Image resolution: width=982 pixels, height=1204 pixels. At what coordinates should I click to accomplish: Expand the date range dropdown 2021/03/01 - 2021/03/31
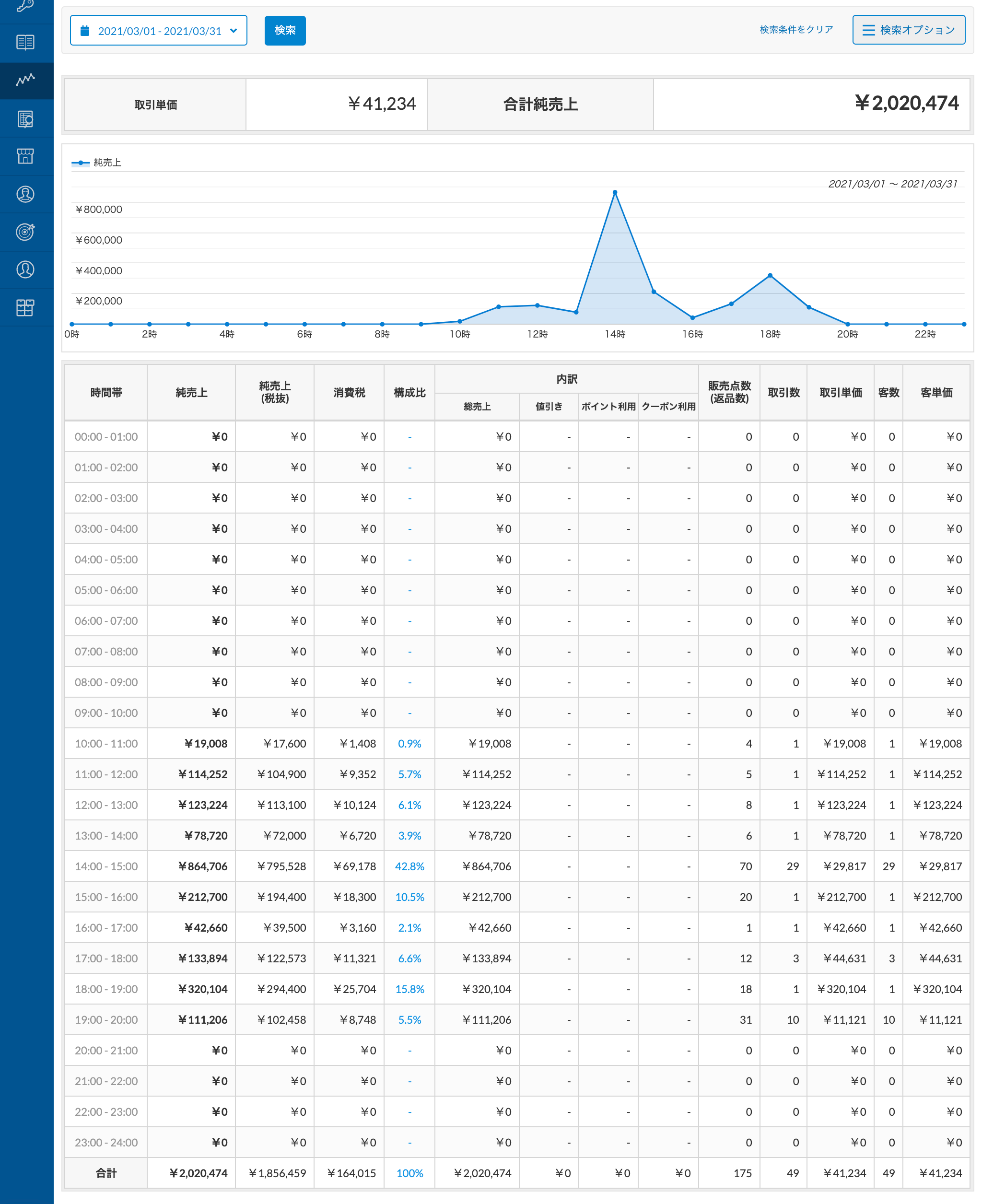pyautogui.click(x=158, y=31)
